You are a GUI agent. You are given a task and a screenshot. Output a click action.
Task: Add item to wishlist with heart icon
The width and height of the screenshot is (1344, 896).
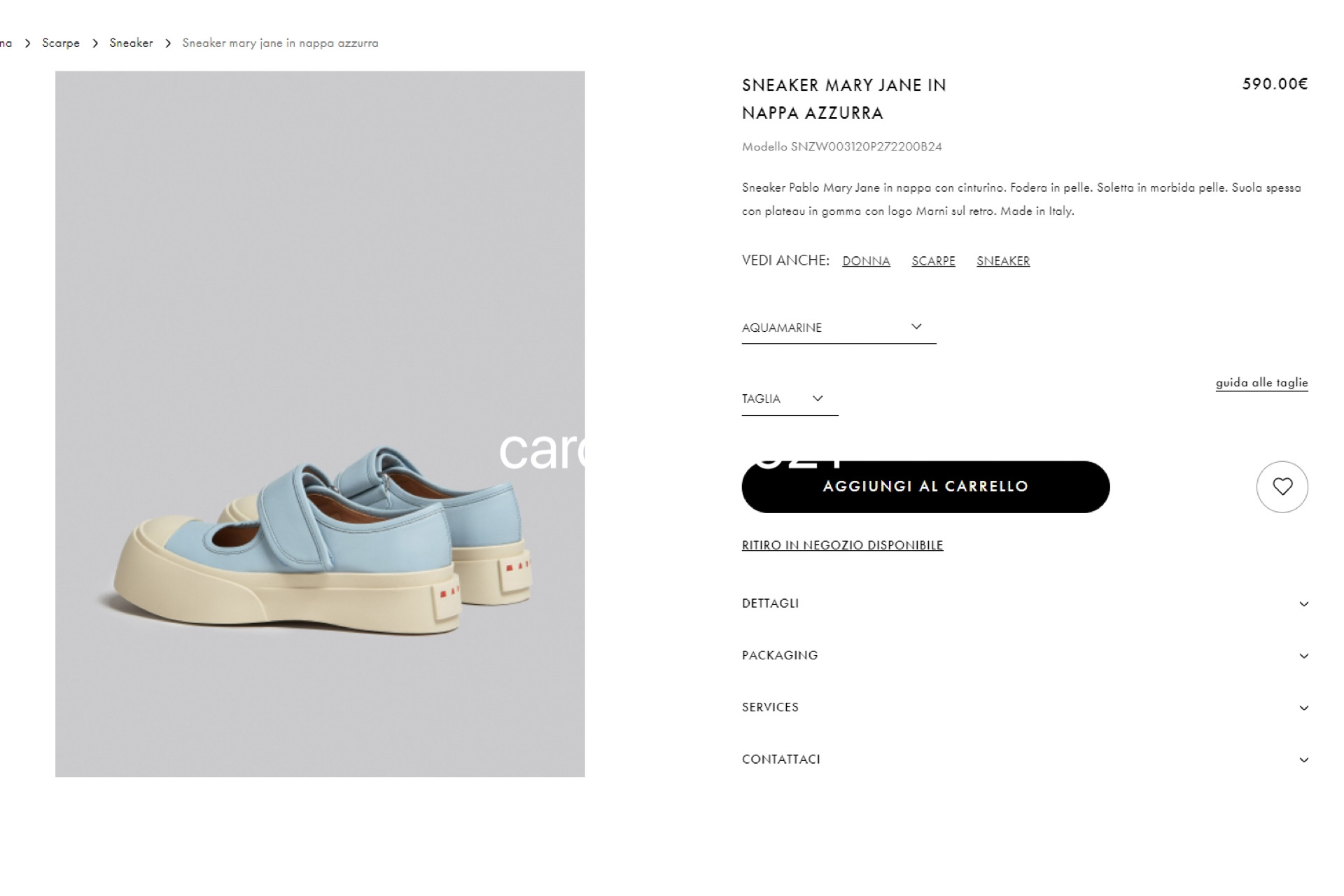1282,486
